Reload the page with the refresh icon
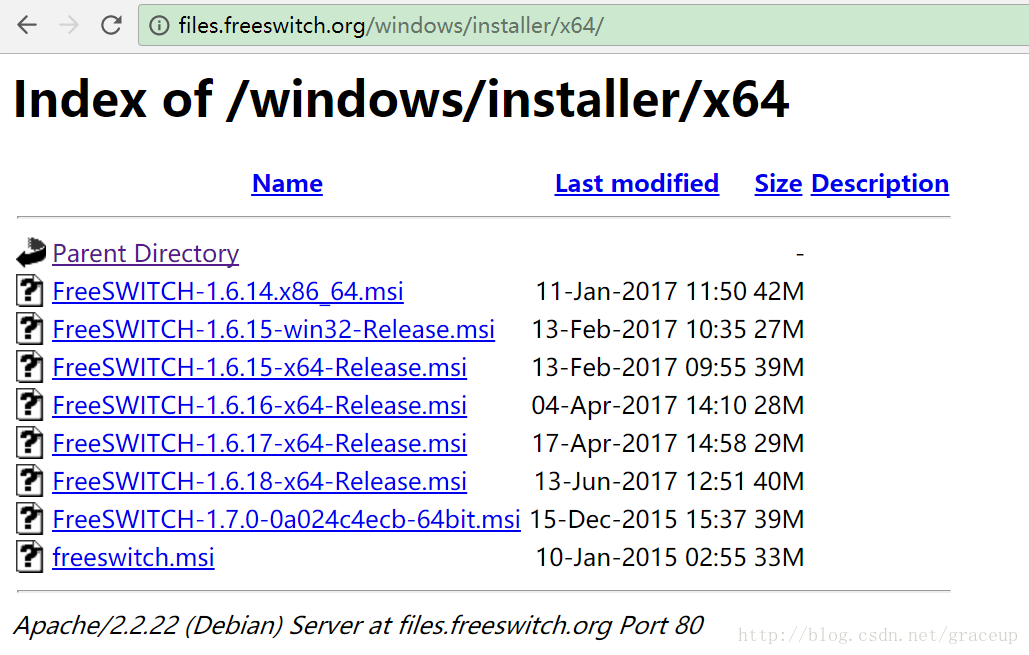Image resolution: width=1029 pixels, height=655 pixels. [x=111, y=25]
